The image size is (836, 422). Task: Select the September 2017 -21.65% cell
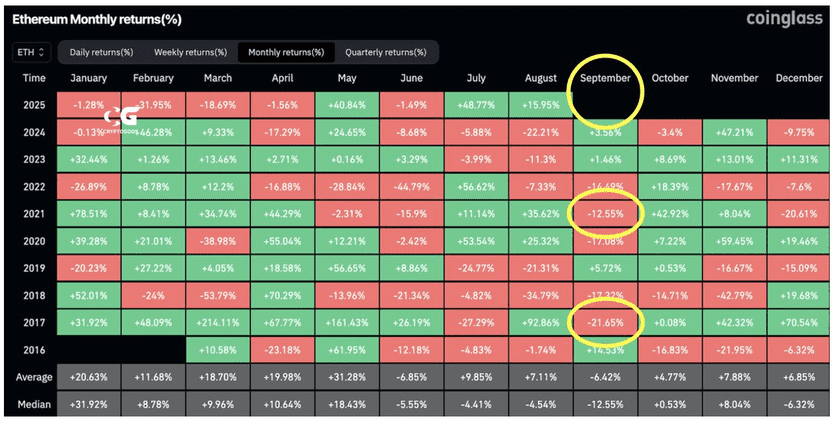605,322
